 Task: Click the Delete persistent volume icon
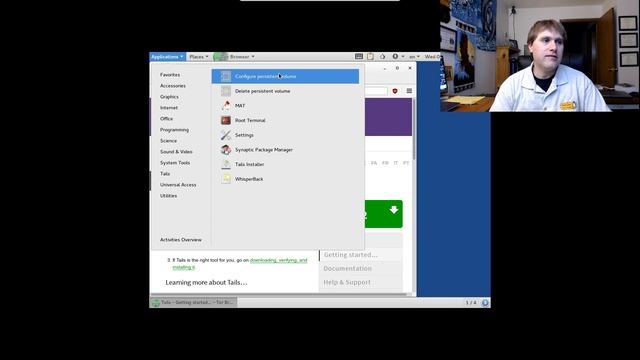(226, 91)
